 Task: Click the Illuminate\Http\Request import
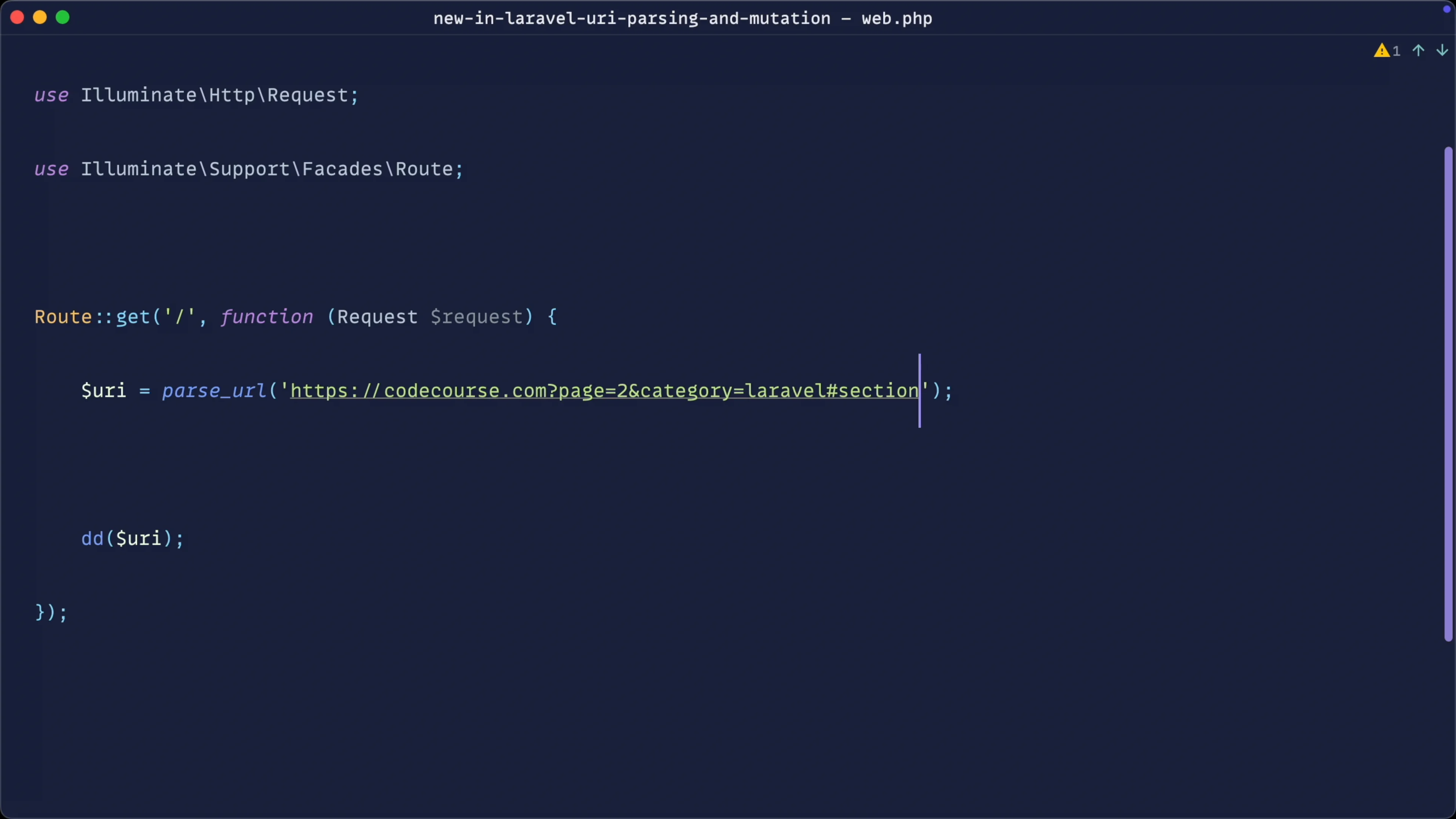point(214,96)
